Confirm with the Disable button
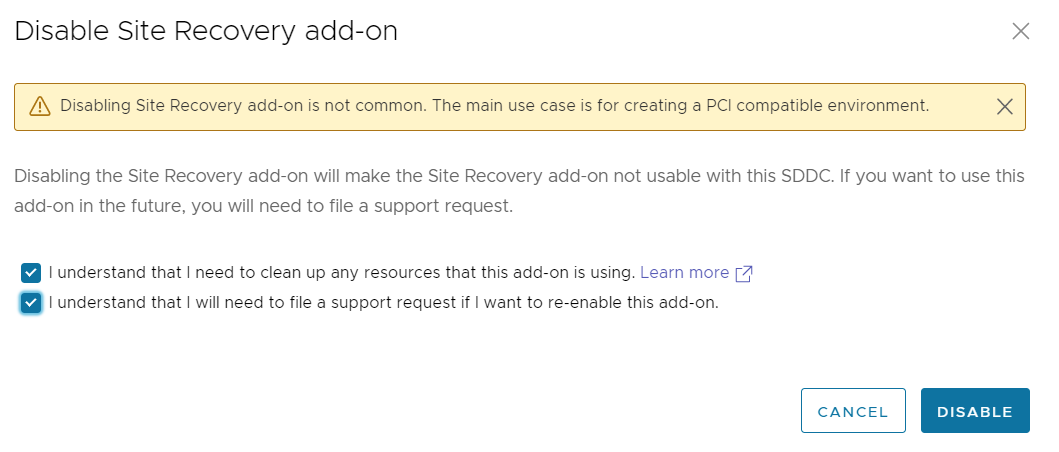 [x=974, y=411]
